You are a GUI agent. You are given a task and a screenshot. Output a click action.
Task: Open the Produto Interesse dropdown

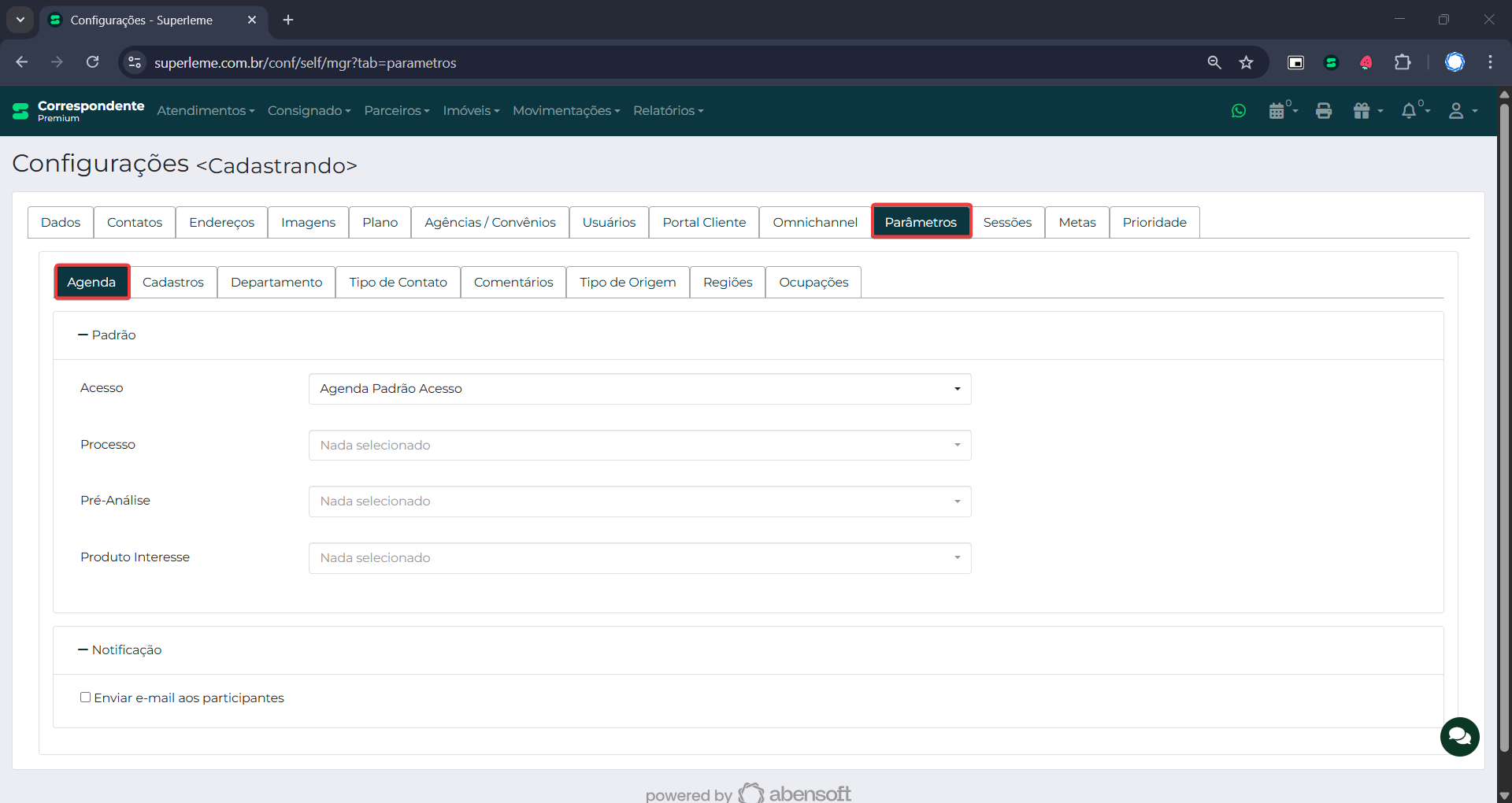click(639, 558)
